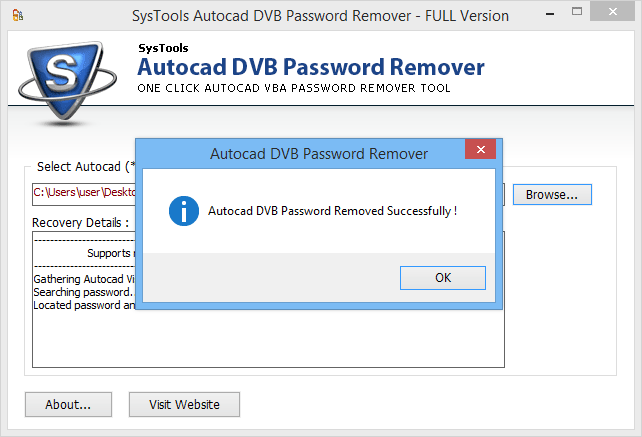Image resolution: width=642 pixels, height=437 pixels.
Task: Click the dialog's blue title bar
Action: (x=301, y=154)
